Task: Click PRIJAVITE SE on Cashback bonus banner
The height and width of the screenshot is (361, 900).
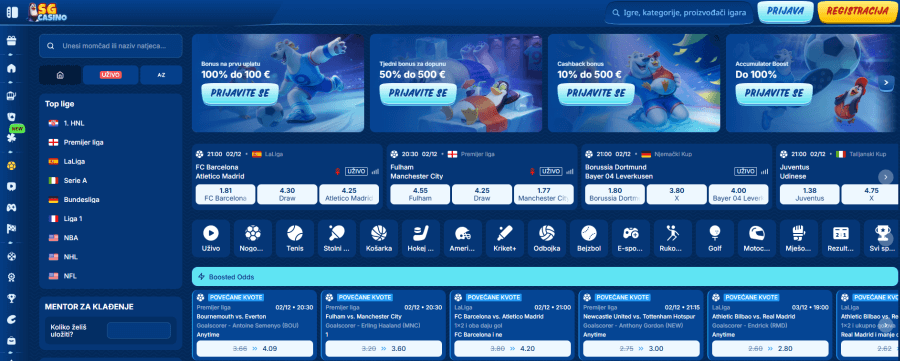Action: point(596,93)
